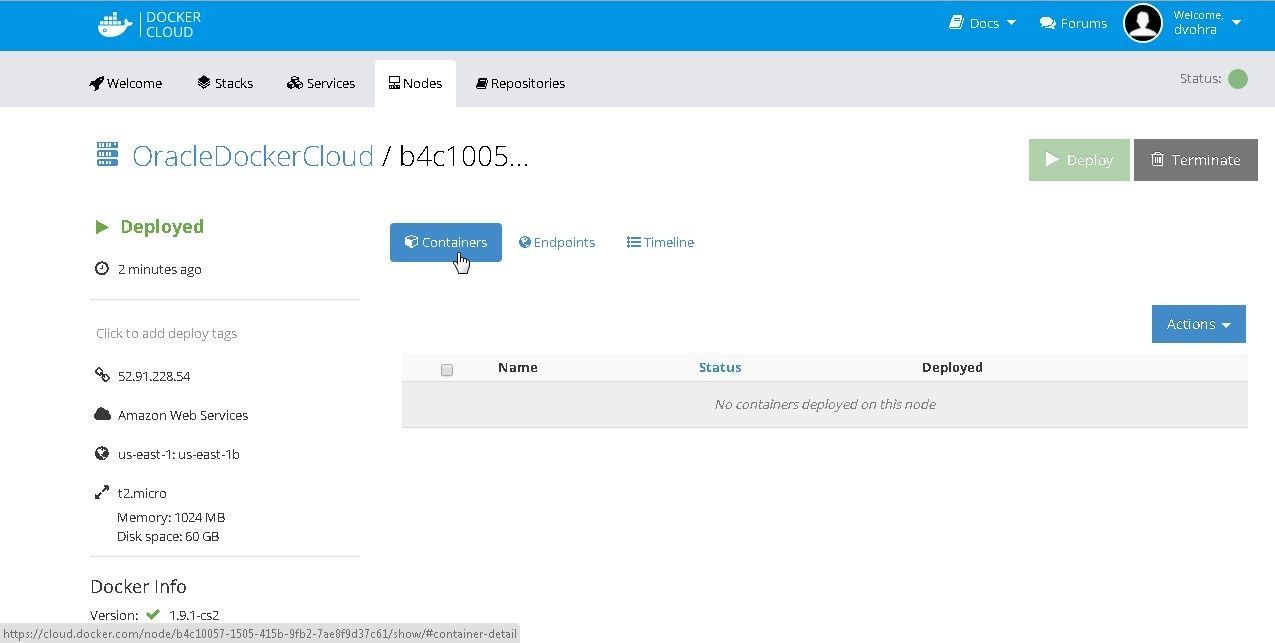Click the node cluster icon beside OracleDockerCloud
This screenshot has width=1275, height=643.
(107, 155)
